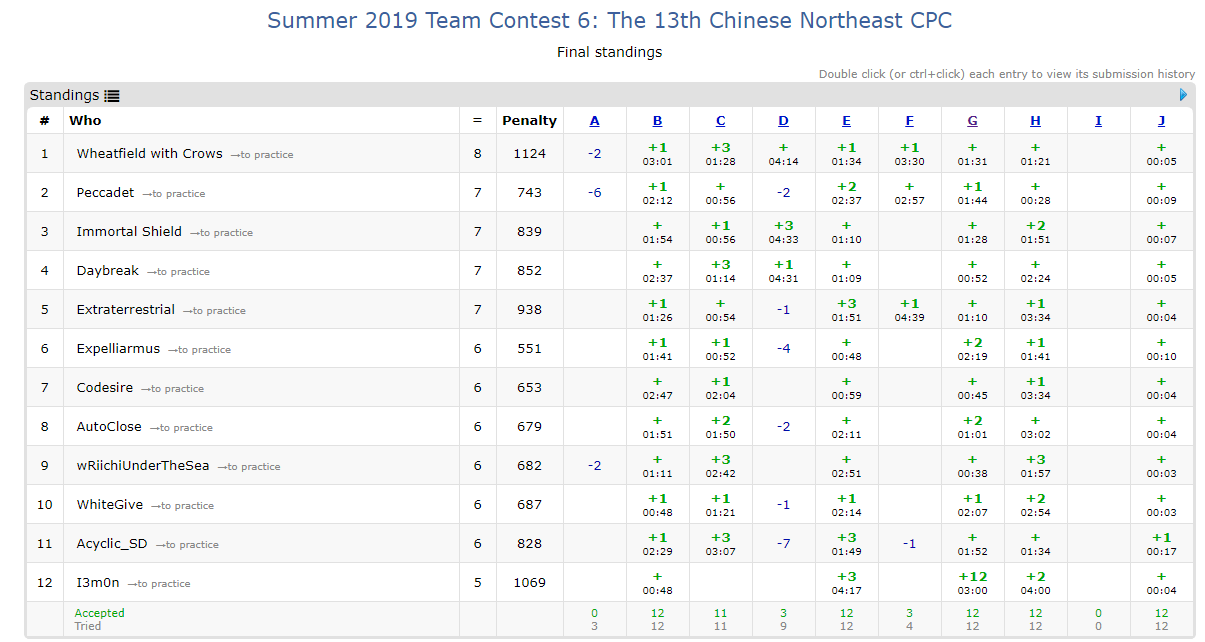Click the blue arrow at standings right
The height and width of the screenshot is (642, 1205).
[x=1184, y=95]
